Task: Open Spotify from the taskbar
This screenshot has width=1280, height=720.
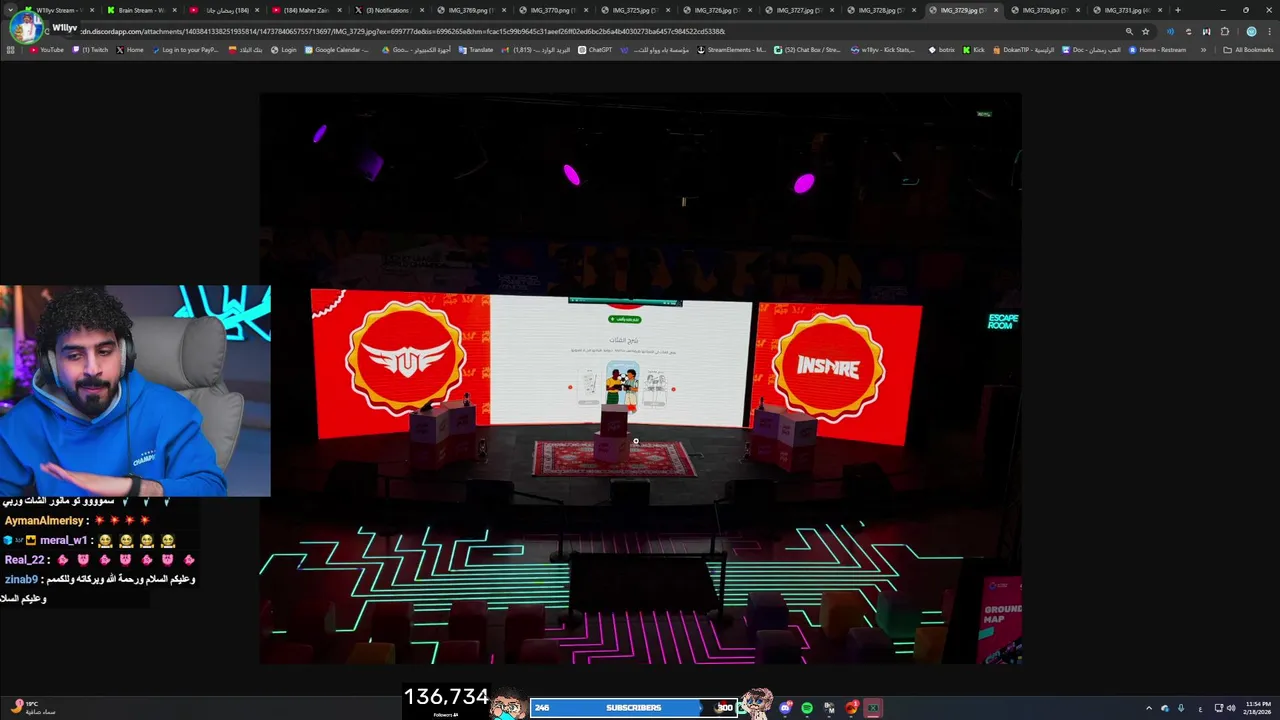Action: [807, 708]
